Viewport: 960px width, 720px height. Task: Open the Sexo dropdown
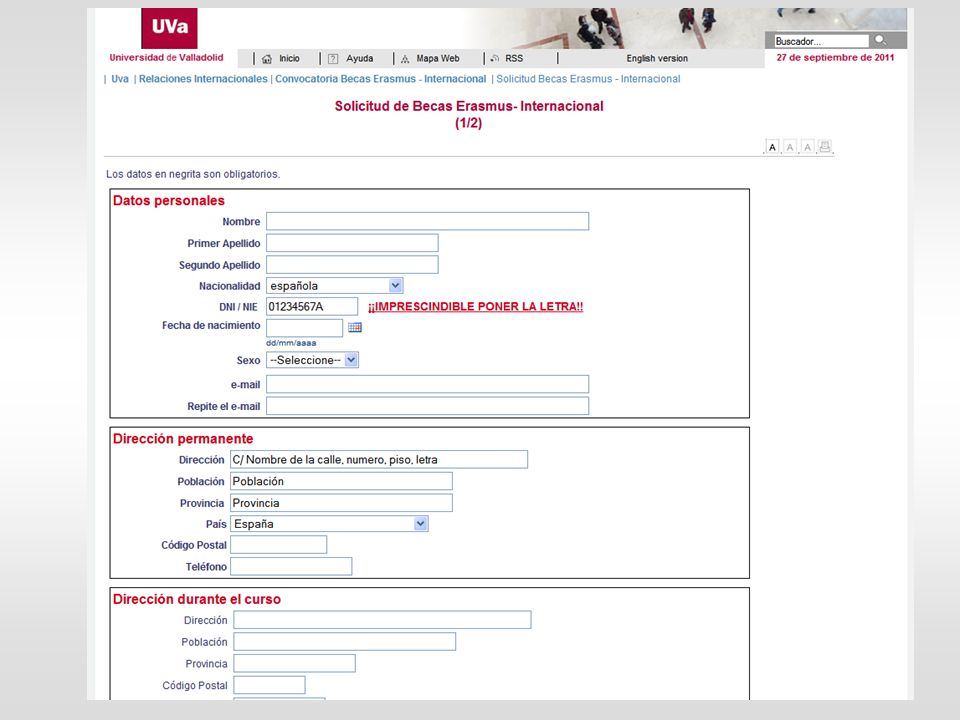(312, 360)
